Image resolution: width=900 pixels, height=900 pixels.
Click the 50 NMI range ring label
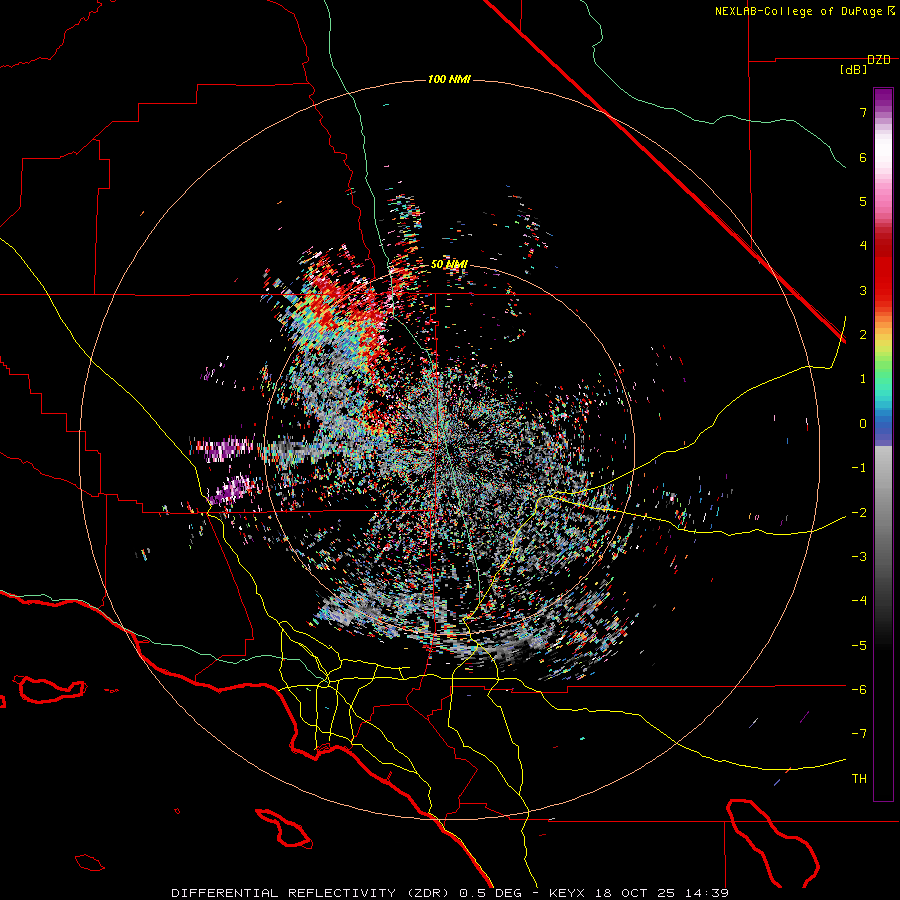coord(449,264)
